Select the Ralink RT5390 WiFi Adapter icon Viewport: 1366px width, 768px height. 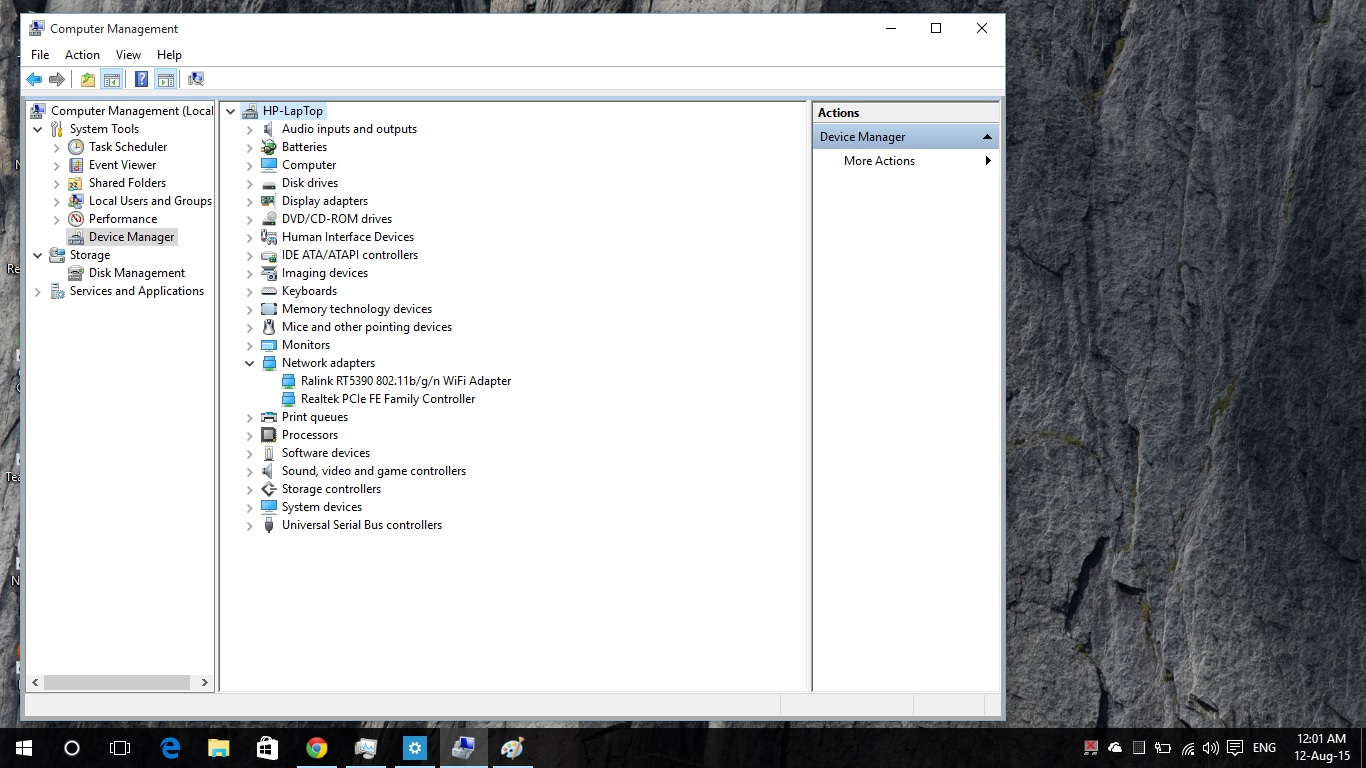tap(288, 381)
